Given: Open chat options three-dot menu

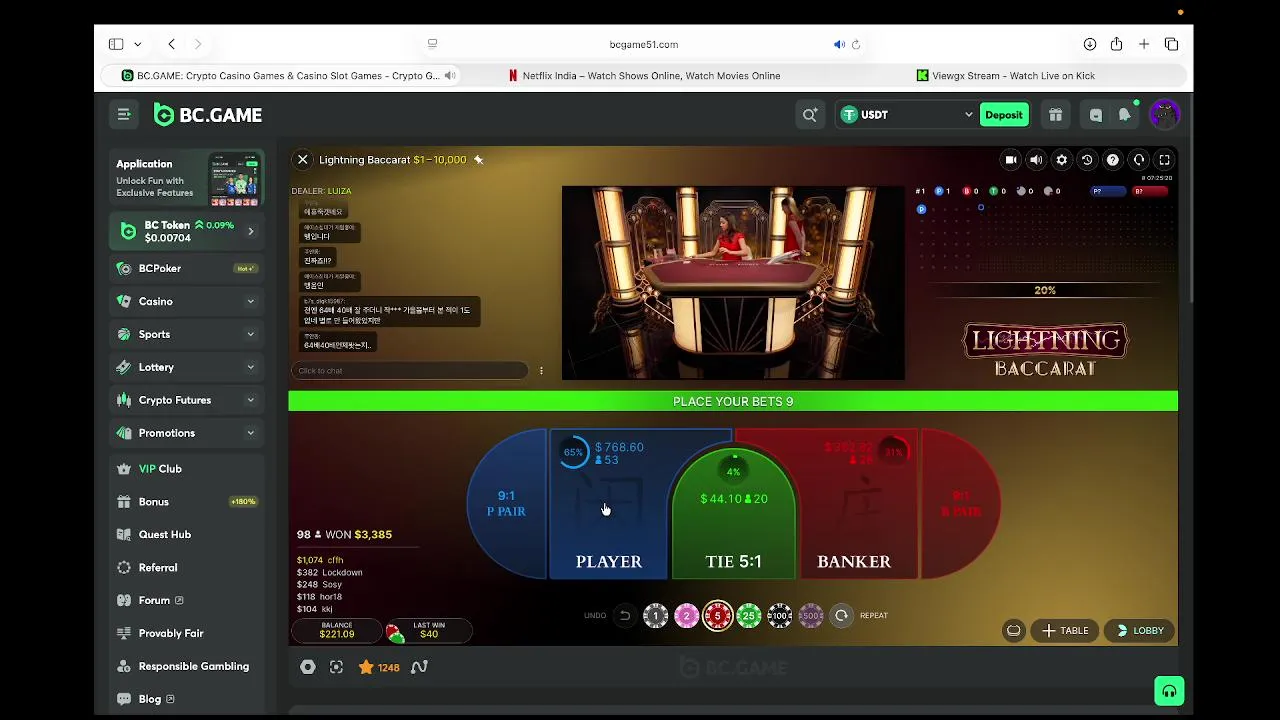Looking at the screenshot, I should (541, 371).
